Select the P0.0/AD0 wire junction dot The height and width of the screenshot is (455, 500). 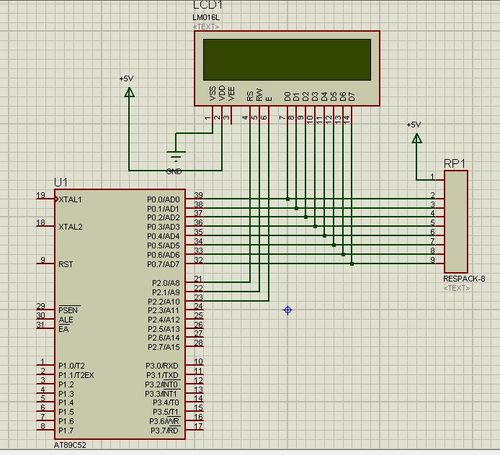(x=288, y=199)
